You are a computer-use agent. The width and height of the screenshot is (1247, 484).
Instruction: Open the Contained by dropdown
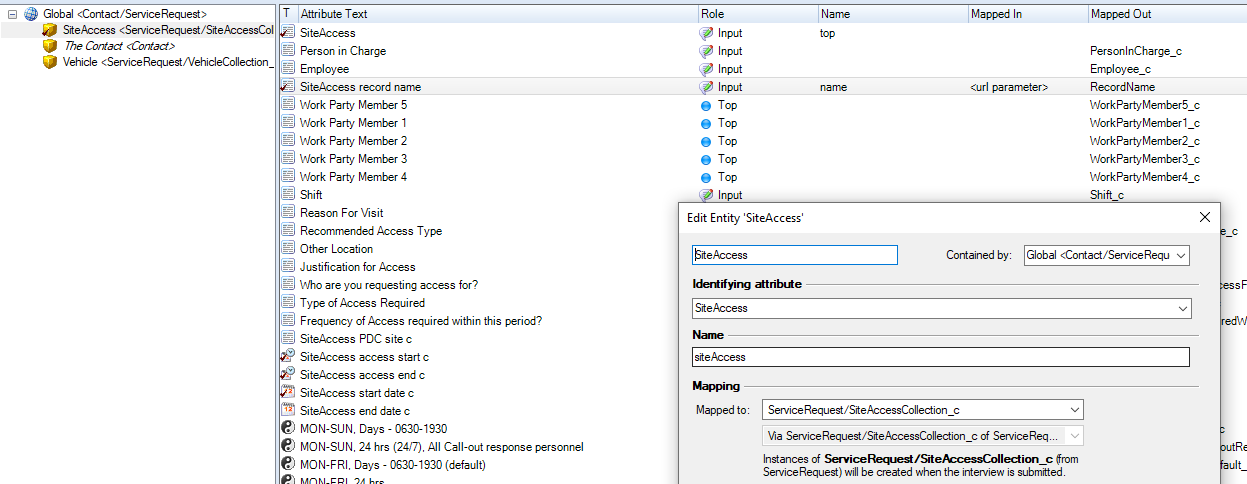[x=1181, y=255]
